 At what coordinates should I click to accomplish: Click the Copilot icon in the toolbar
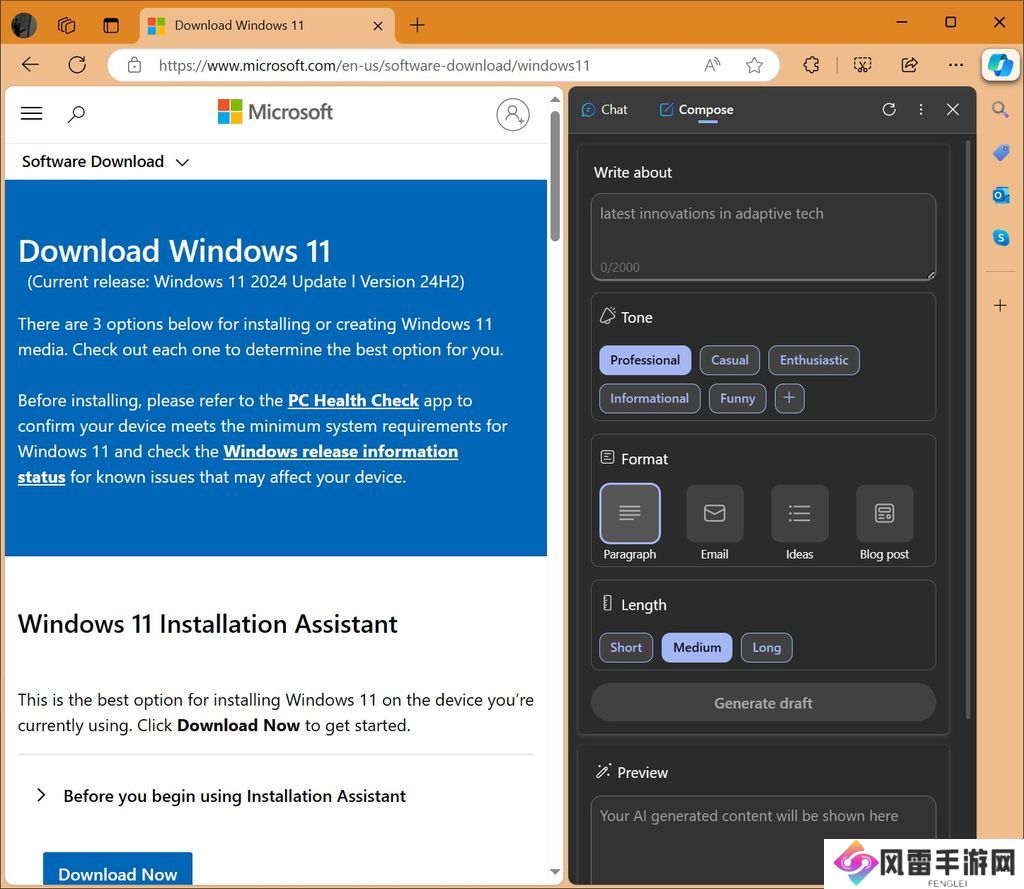pyautogui.click(x=999, y=65)
